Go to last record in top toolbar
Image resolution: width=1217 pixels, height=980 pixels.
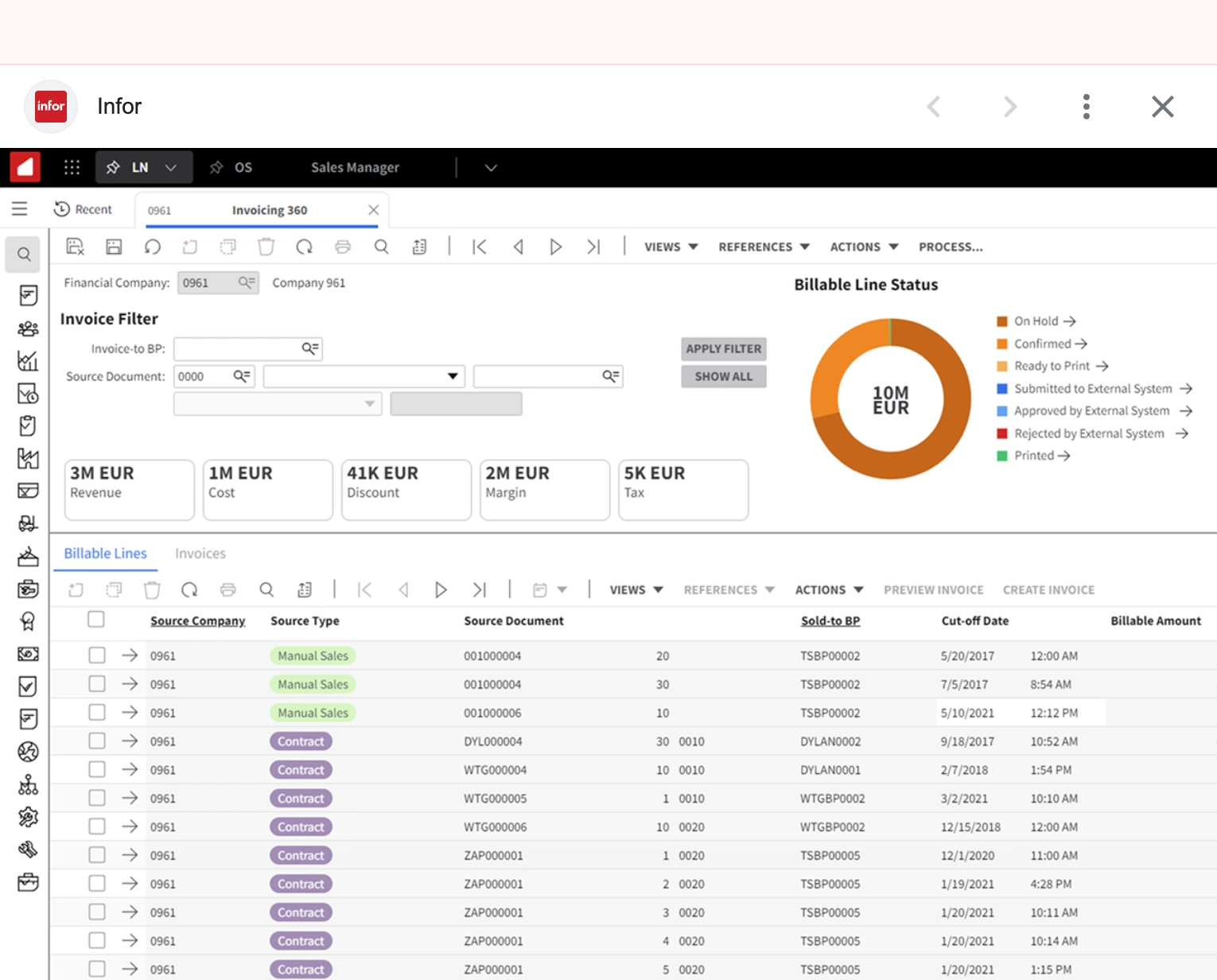593,247
